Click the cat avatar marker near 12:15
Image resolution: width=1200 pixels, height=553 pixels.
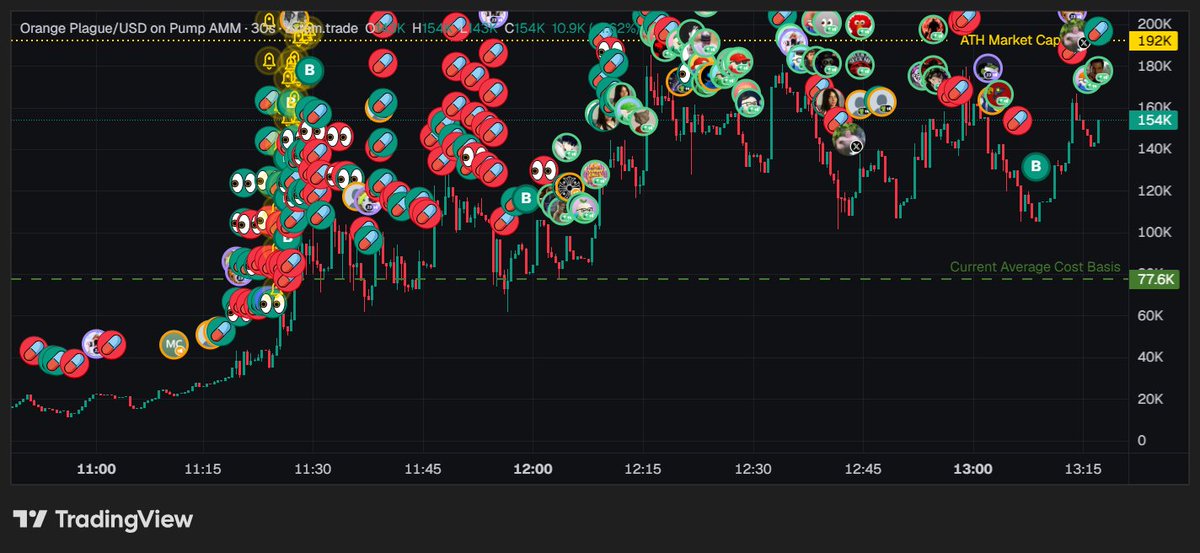tap(641, 120)
